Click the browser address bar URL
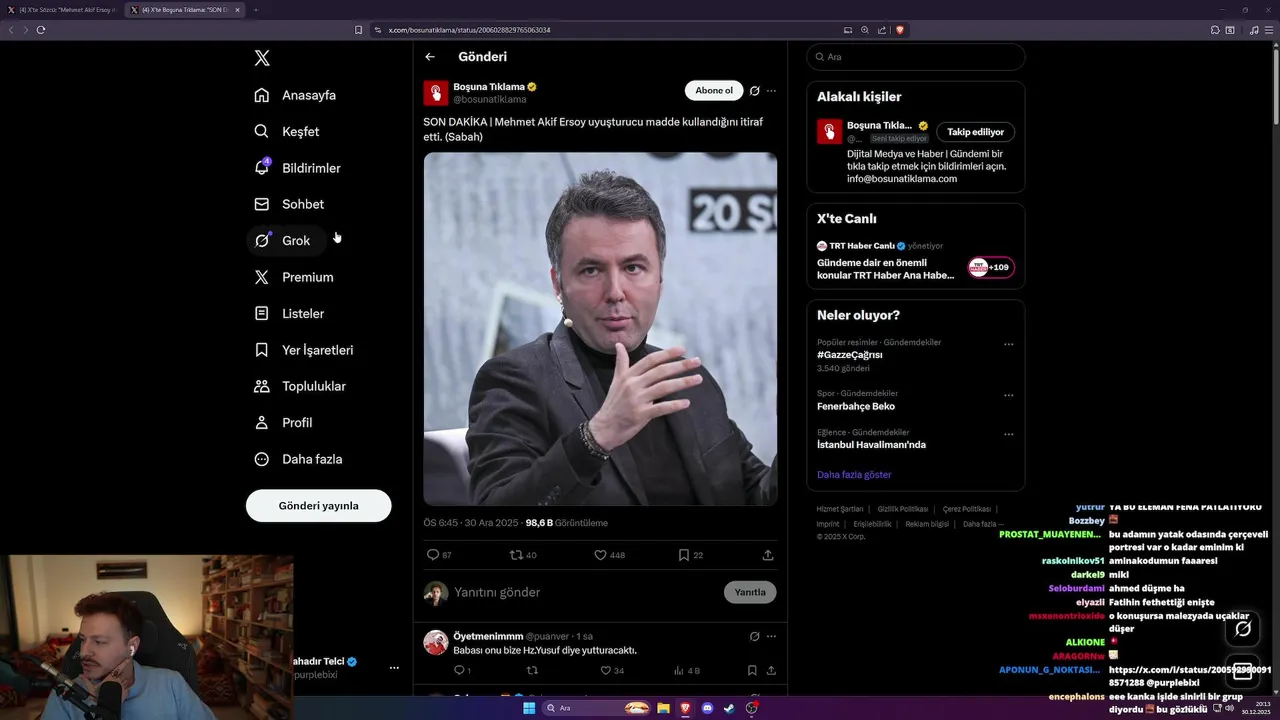 (x=469, y=30)
